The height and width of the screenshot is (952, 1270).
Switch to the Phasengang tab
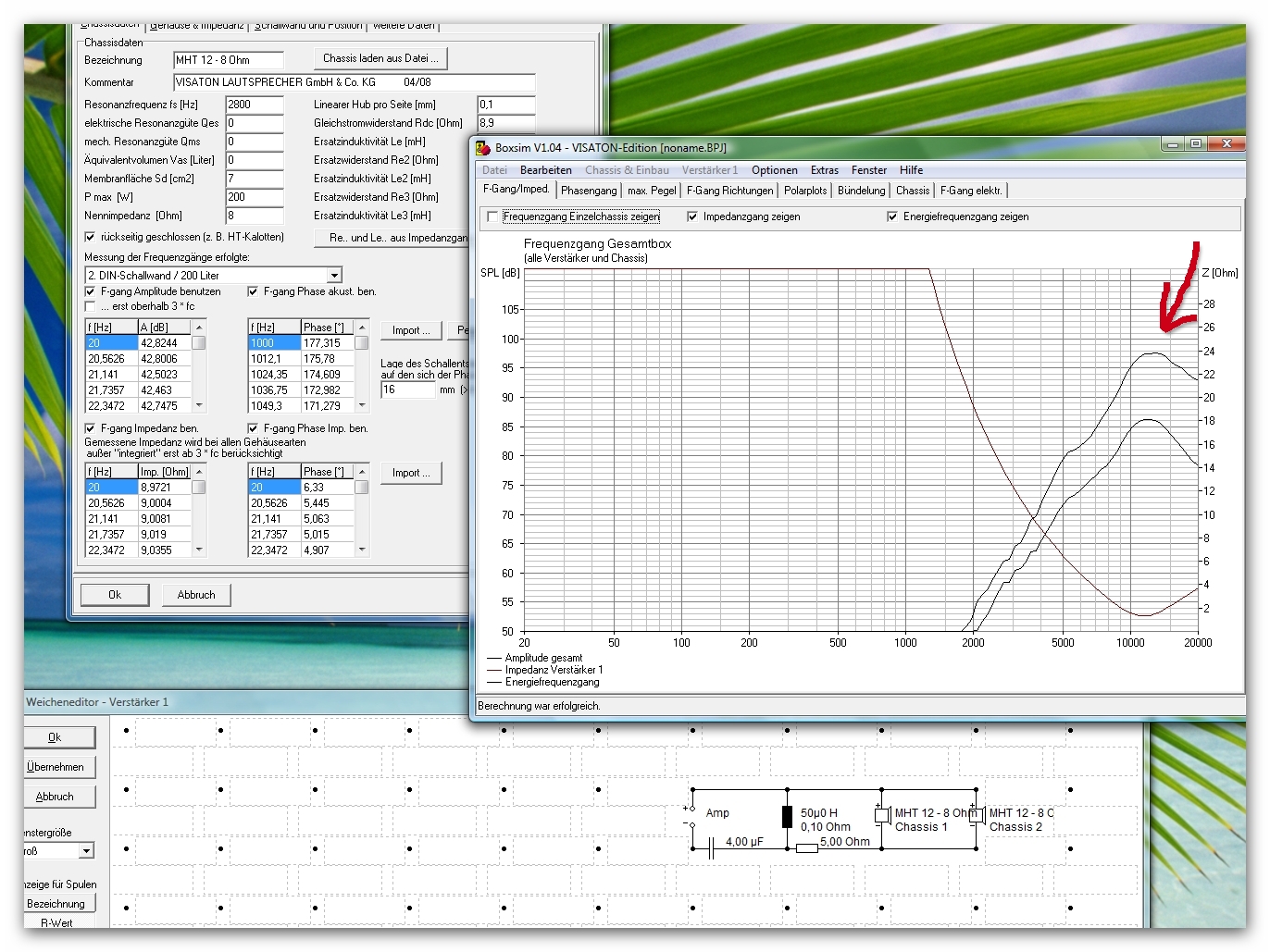pos(589,191)
